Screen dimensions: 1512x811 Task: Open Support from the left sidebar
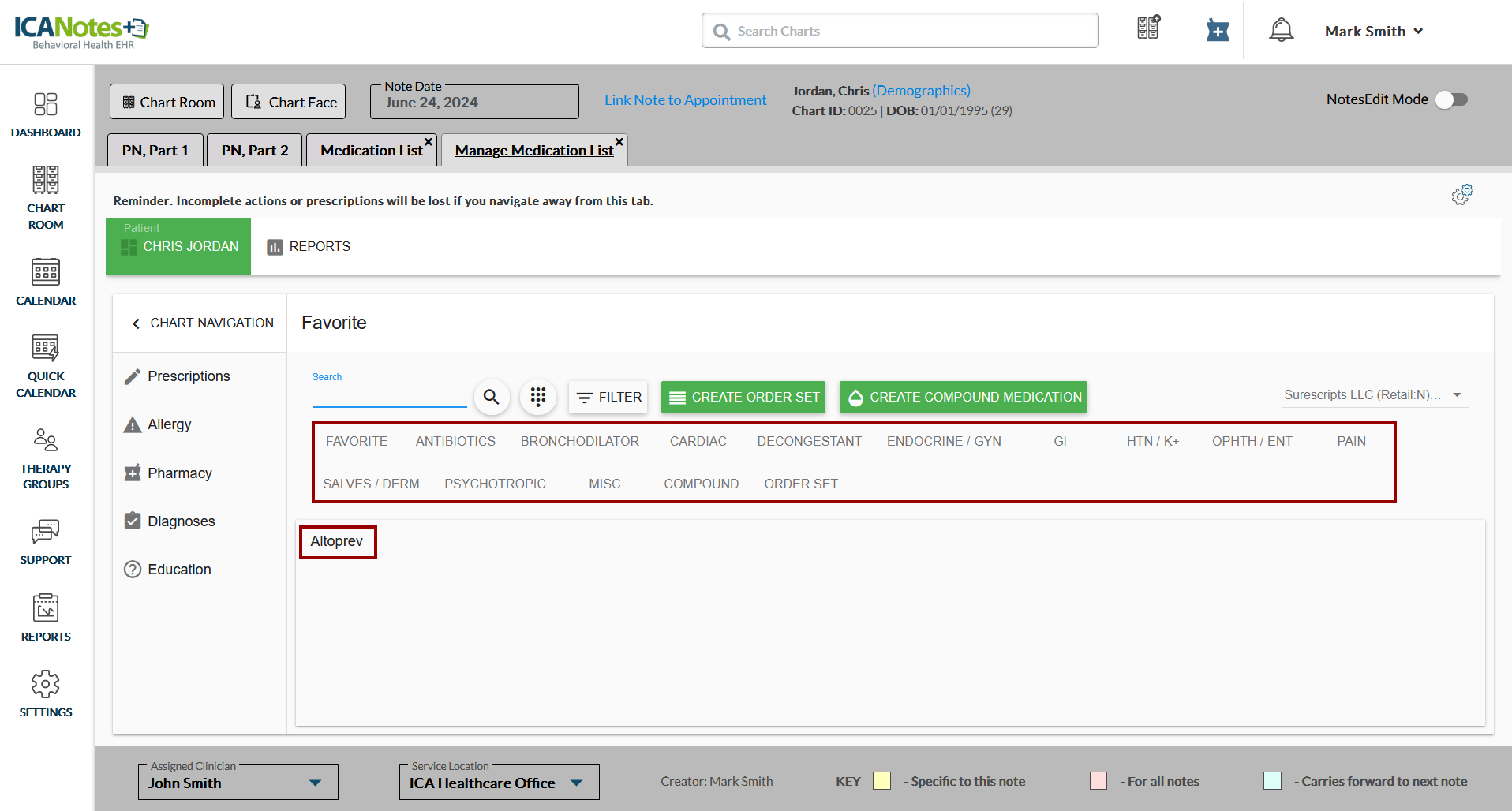pyautogui.click(x=46, y=542)
